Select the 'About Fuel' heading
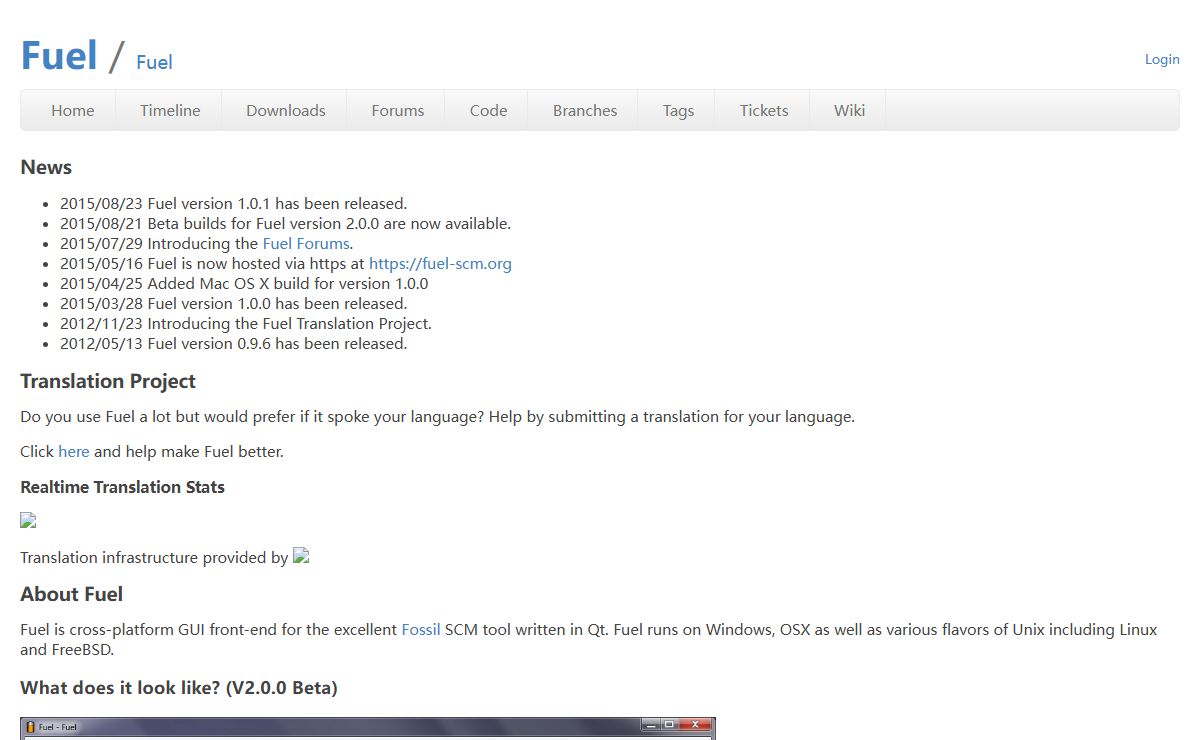Screen dimensions: 1200x740 [x=71, y=594]
